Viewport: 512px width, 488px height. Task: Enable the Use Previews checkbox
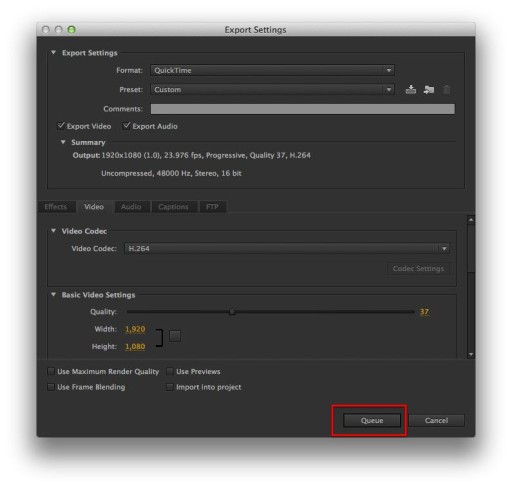(170, 371)
